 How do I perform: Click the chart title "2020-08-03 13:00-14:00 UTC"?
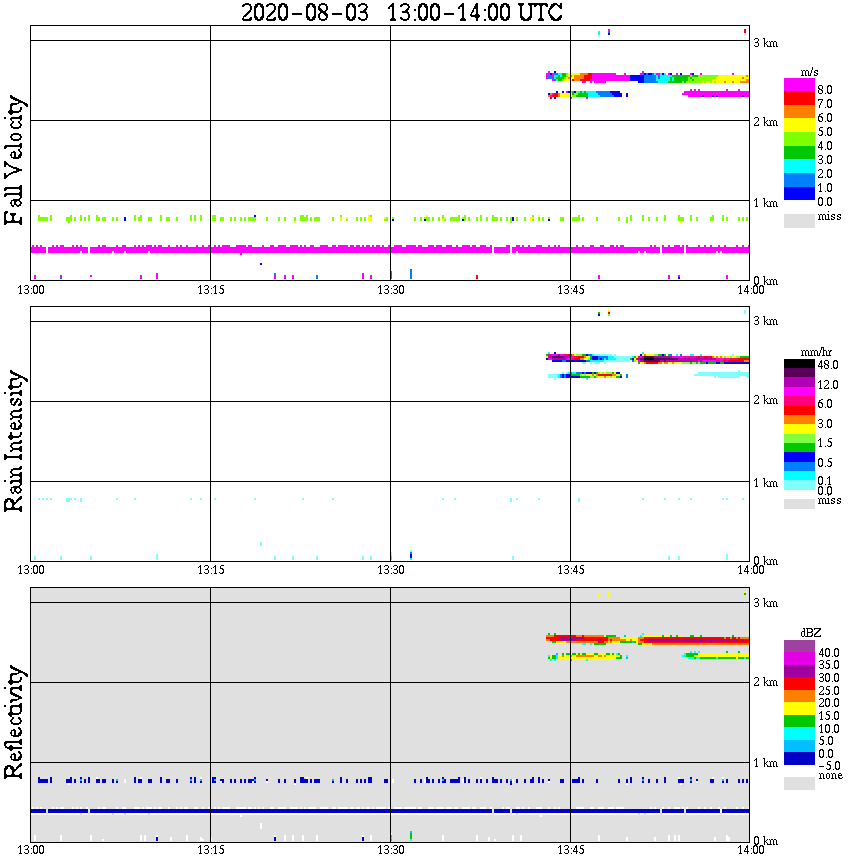[401, 12]
